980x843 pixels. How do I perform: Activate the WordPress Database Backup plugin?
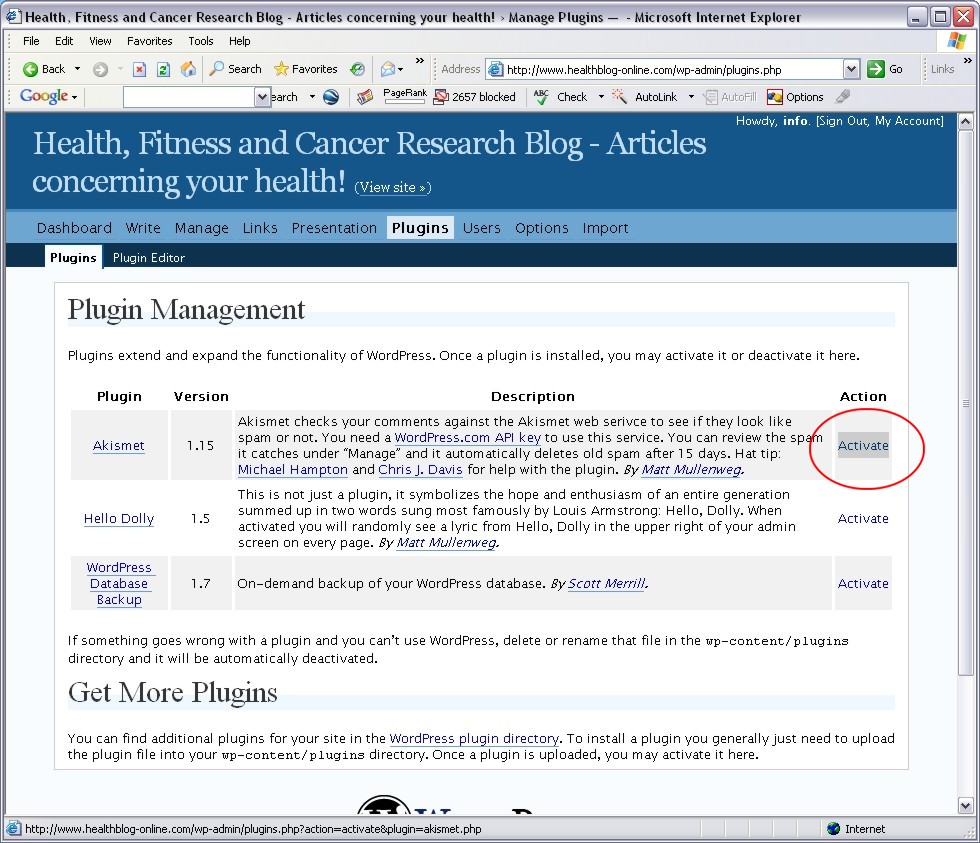click(862, 583)
